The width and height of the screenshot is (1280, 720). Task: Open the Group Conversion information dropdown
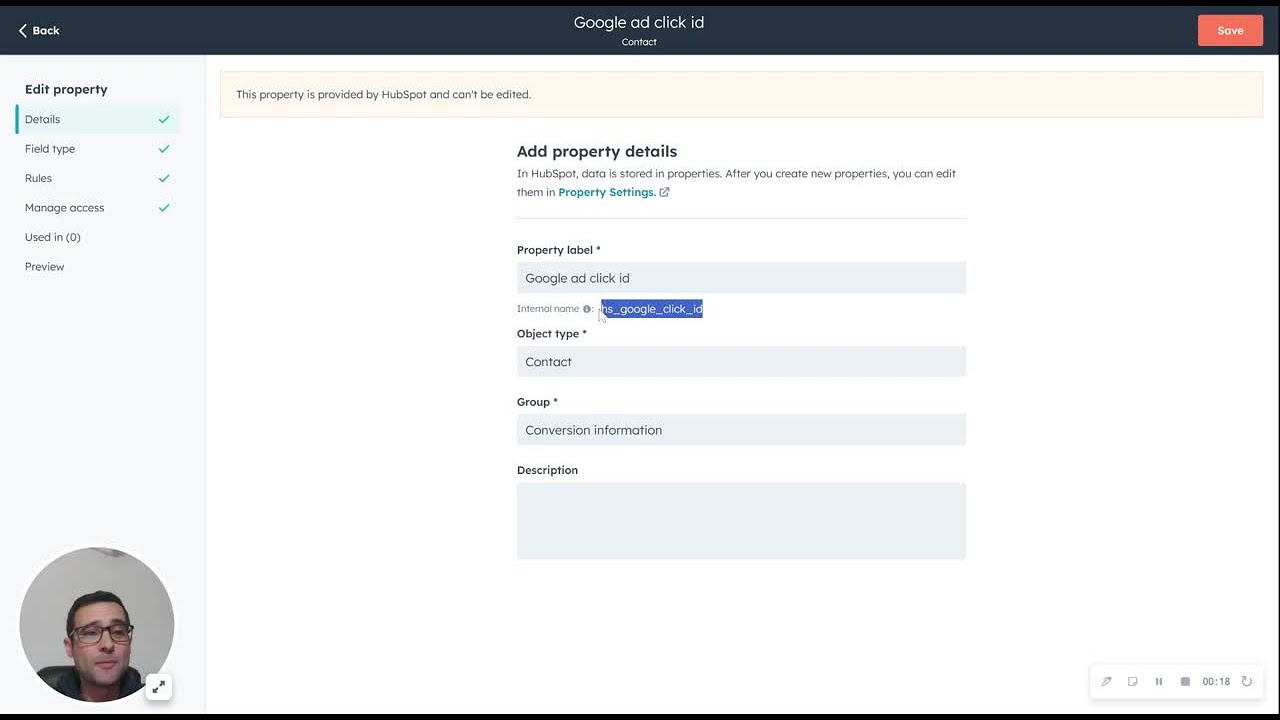click(x=741, y=430)
